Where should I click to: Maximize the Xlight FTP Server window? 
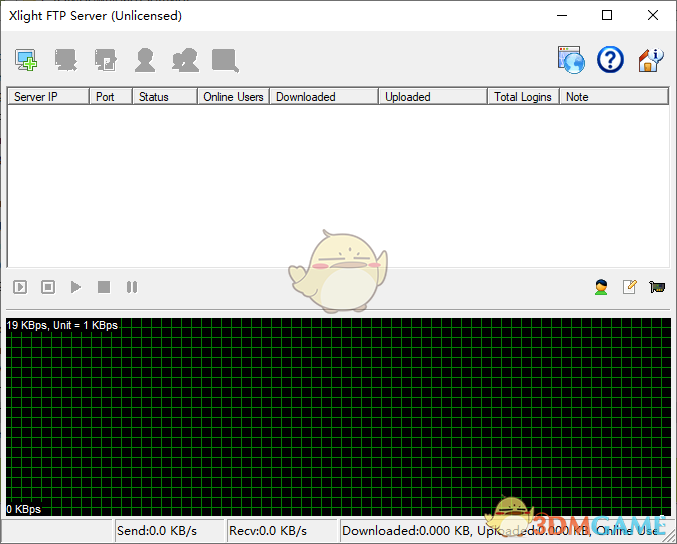tap(607, 16)
